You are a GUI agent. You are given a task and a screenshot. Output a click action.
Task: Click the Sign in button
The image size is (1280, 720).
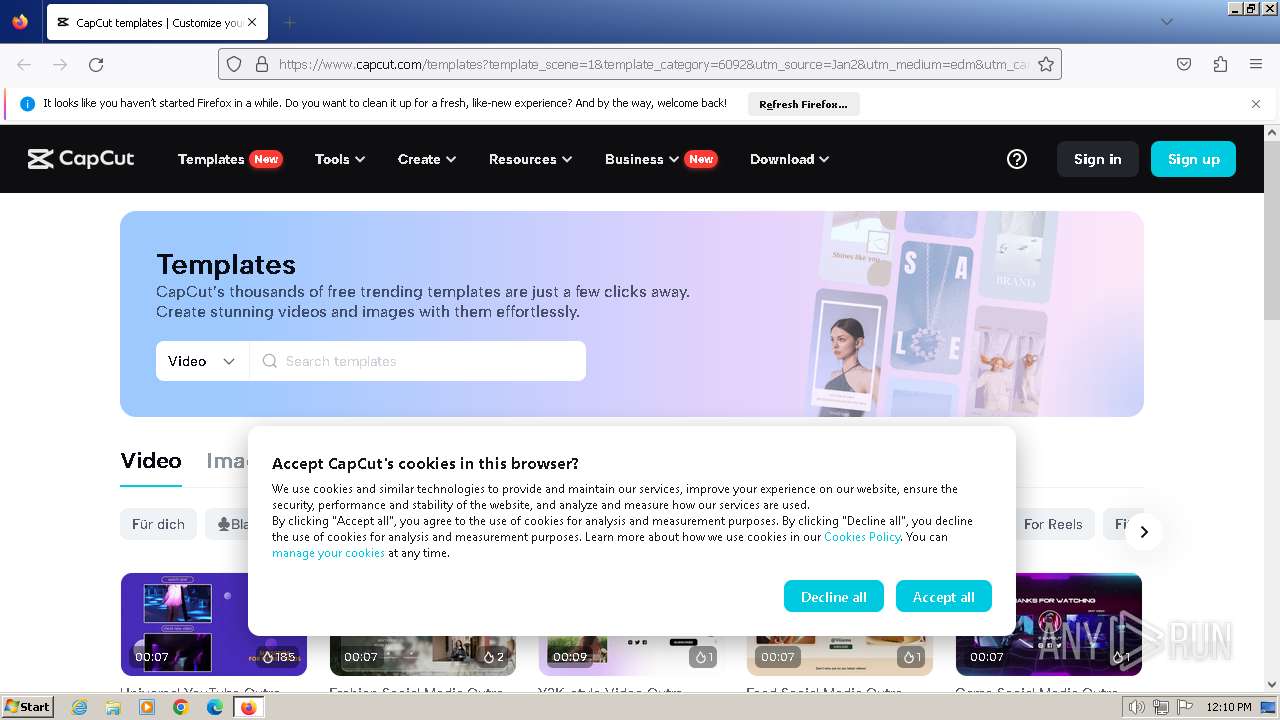tap(1098, 159)
